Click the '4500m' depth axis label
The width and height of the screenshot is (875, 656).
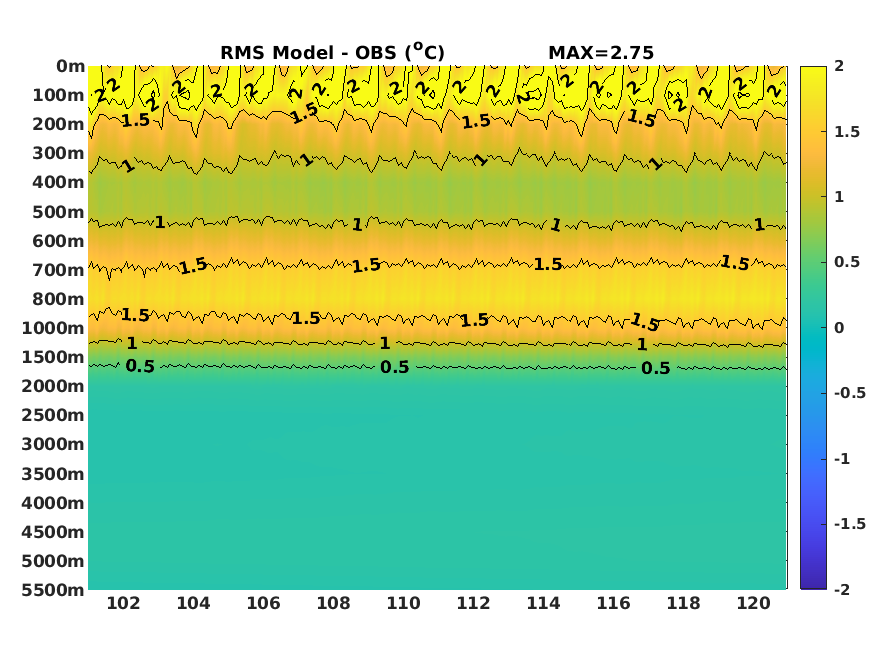click(x=53, y=533)
